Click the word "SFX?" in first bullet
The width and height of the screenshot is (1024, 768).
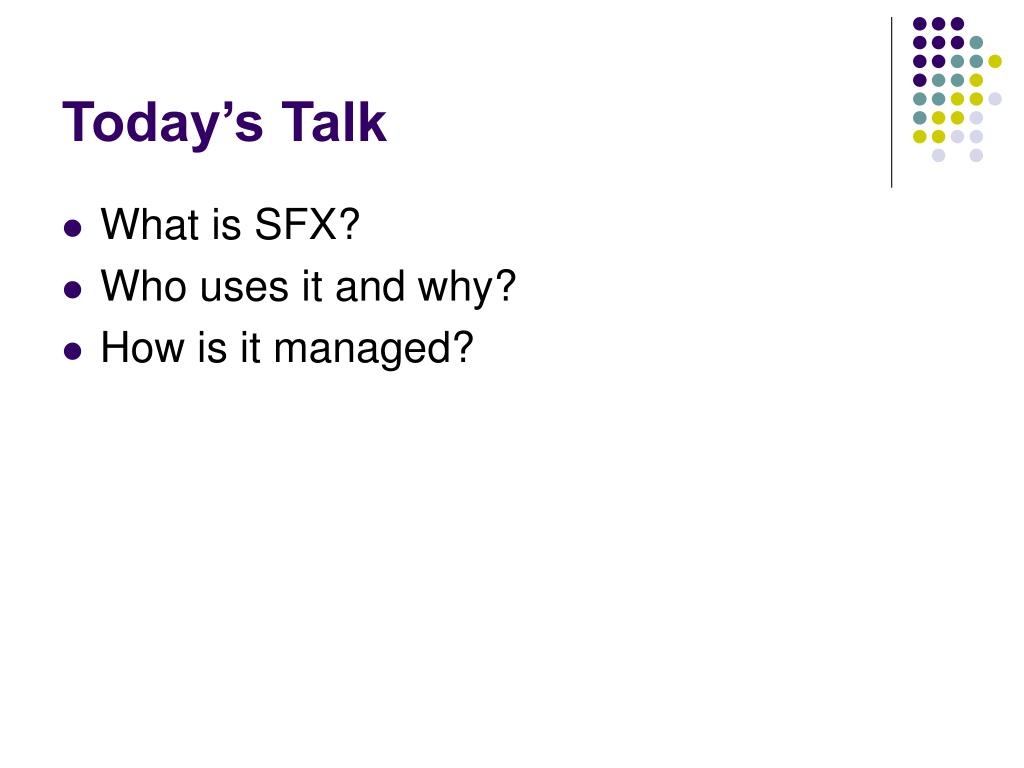click(307, 225)
